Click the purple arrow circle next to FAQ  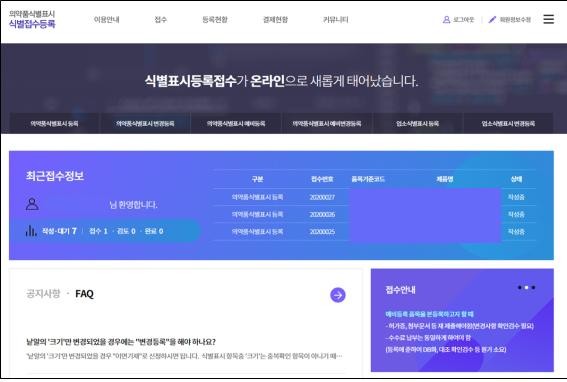pos(338,295)
